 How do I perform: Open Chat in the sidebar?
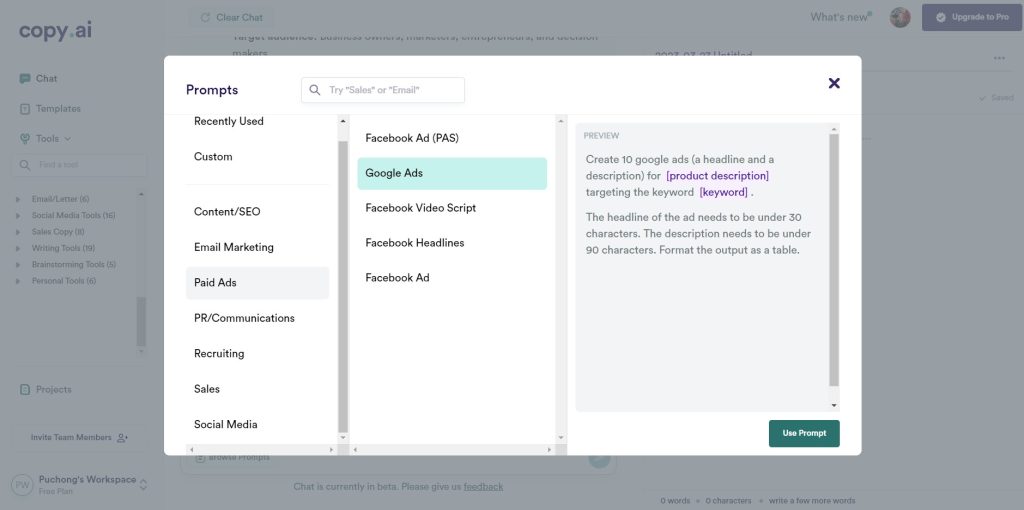click(38, 78)
